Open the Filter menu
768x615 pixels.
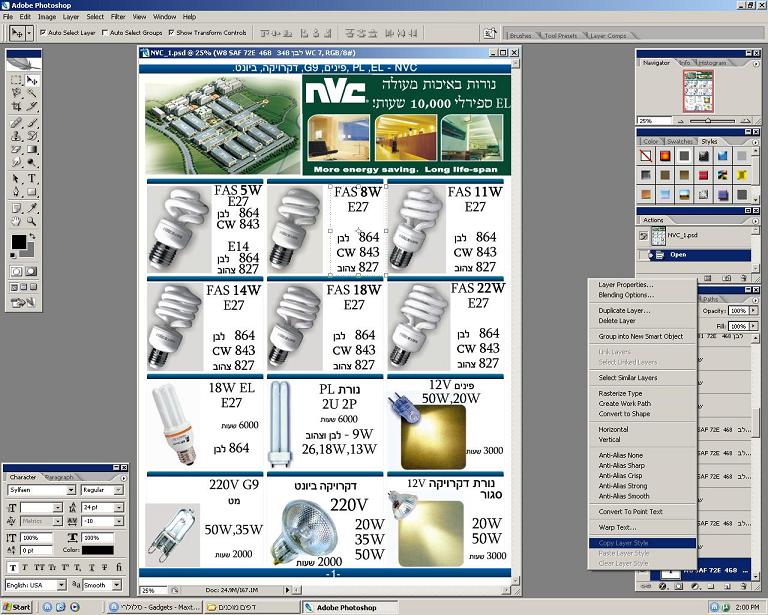point(118,17)
